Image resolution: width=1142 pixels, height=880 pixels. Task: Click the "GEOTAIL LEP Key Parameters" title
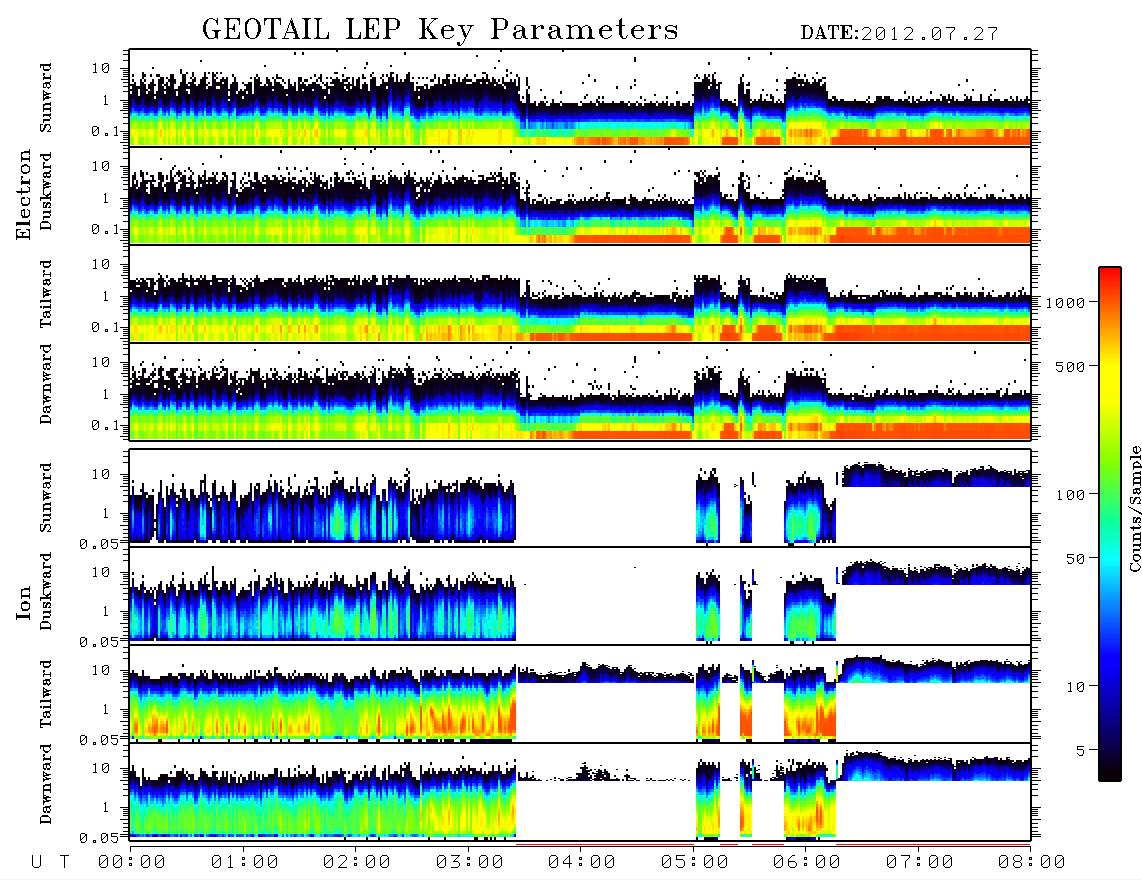click(x=440, y=30)
